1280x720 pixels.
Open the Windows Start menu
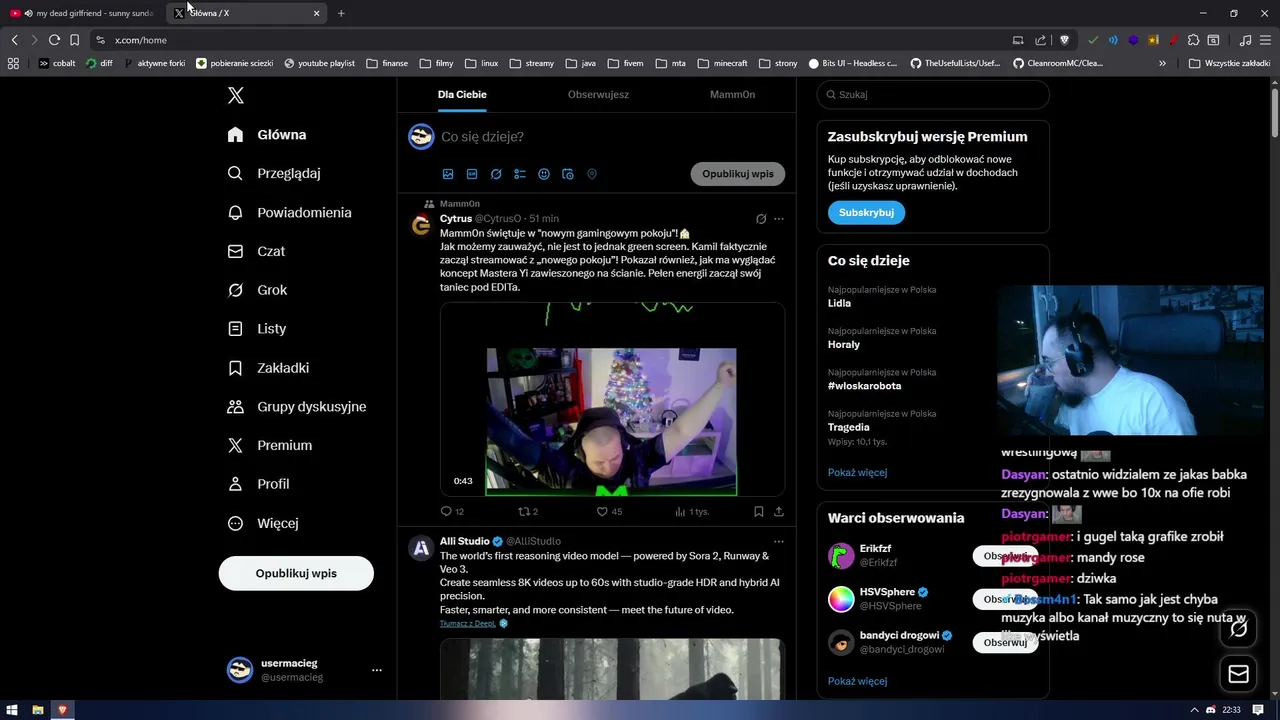coord(13,710)
